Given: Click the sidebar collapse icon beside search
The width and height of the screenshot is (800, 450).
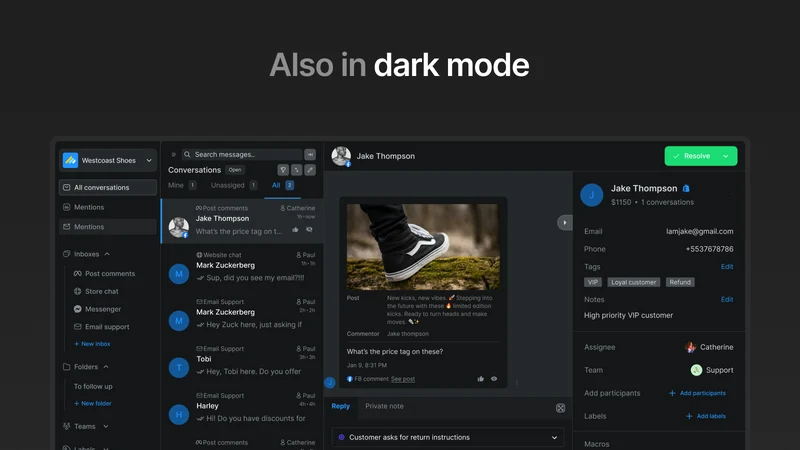Looking at the screenshot, I should [173, 155].
